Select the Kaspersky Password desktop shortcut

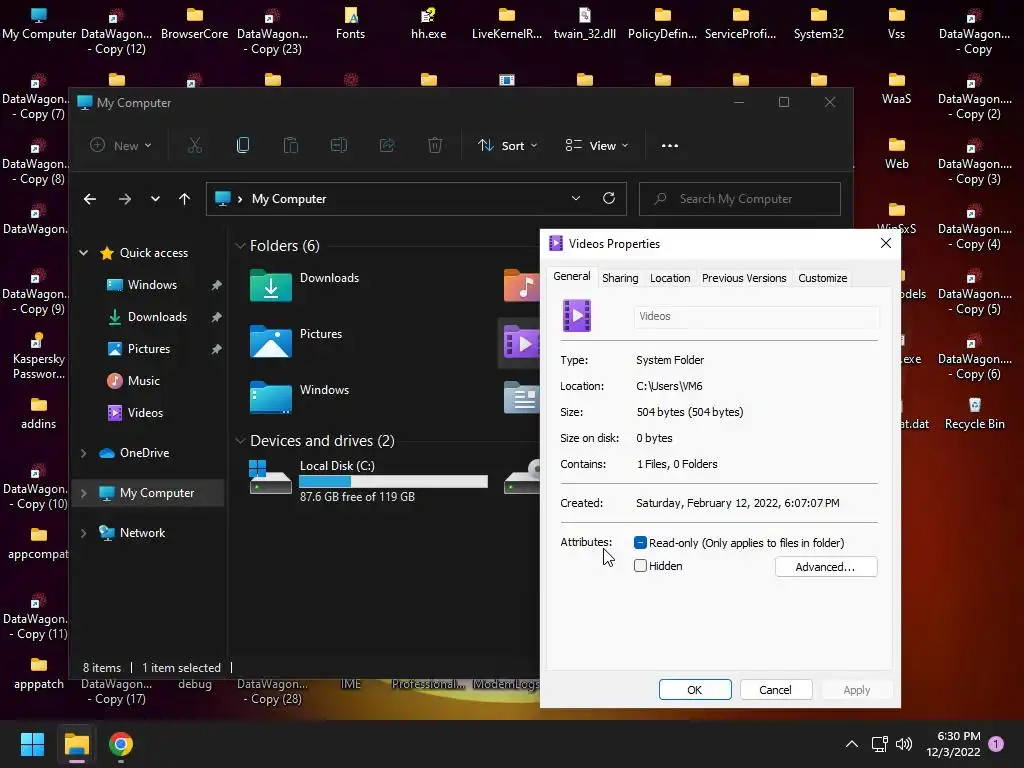point(39,357)
